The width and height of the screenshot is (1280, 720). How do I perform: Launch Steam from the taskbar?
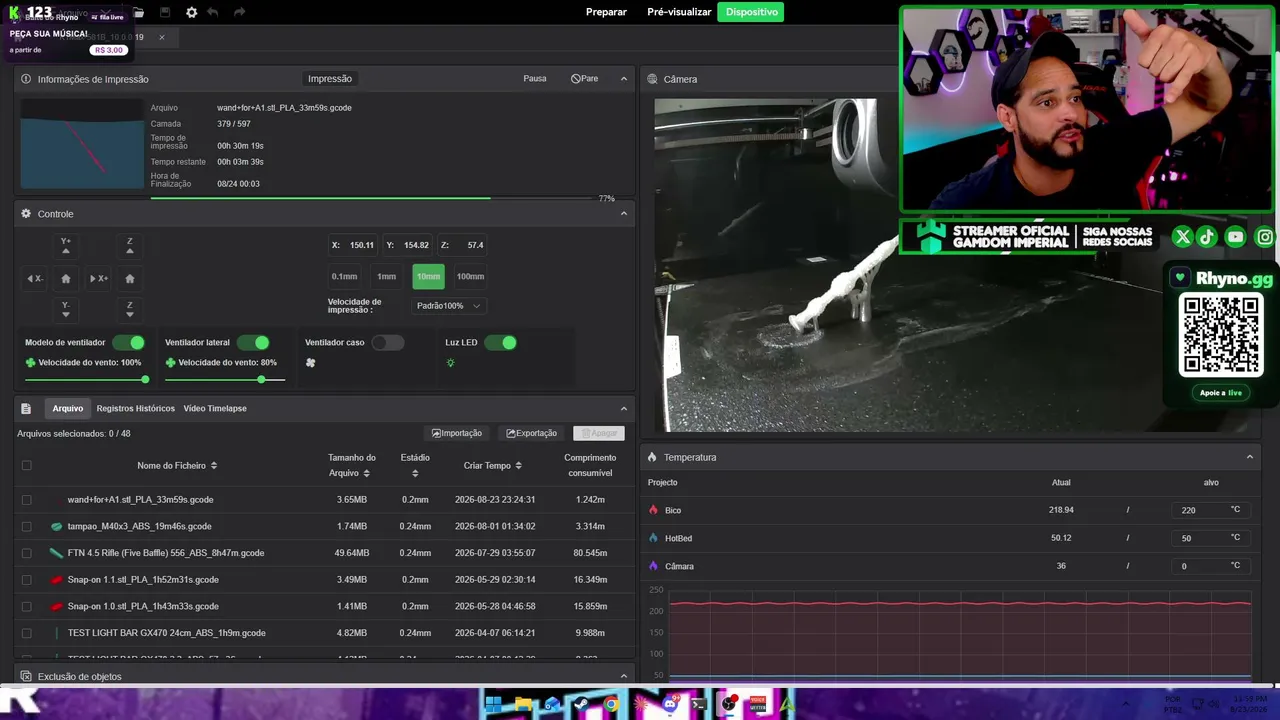point(582,704)
